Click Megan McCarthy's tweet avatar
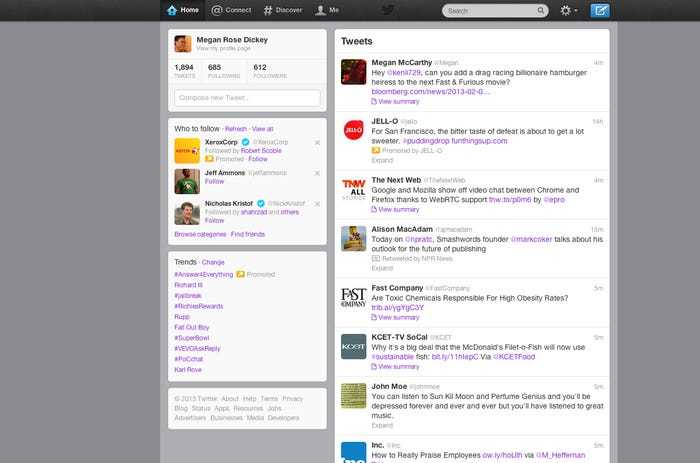The width and height of the screenshot is (700, 463). (354, 72)
